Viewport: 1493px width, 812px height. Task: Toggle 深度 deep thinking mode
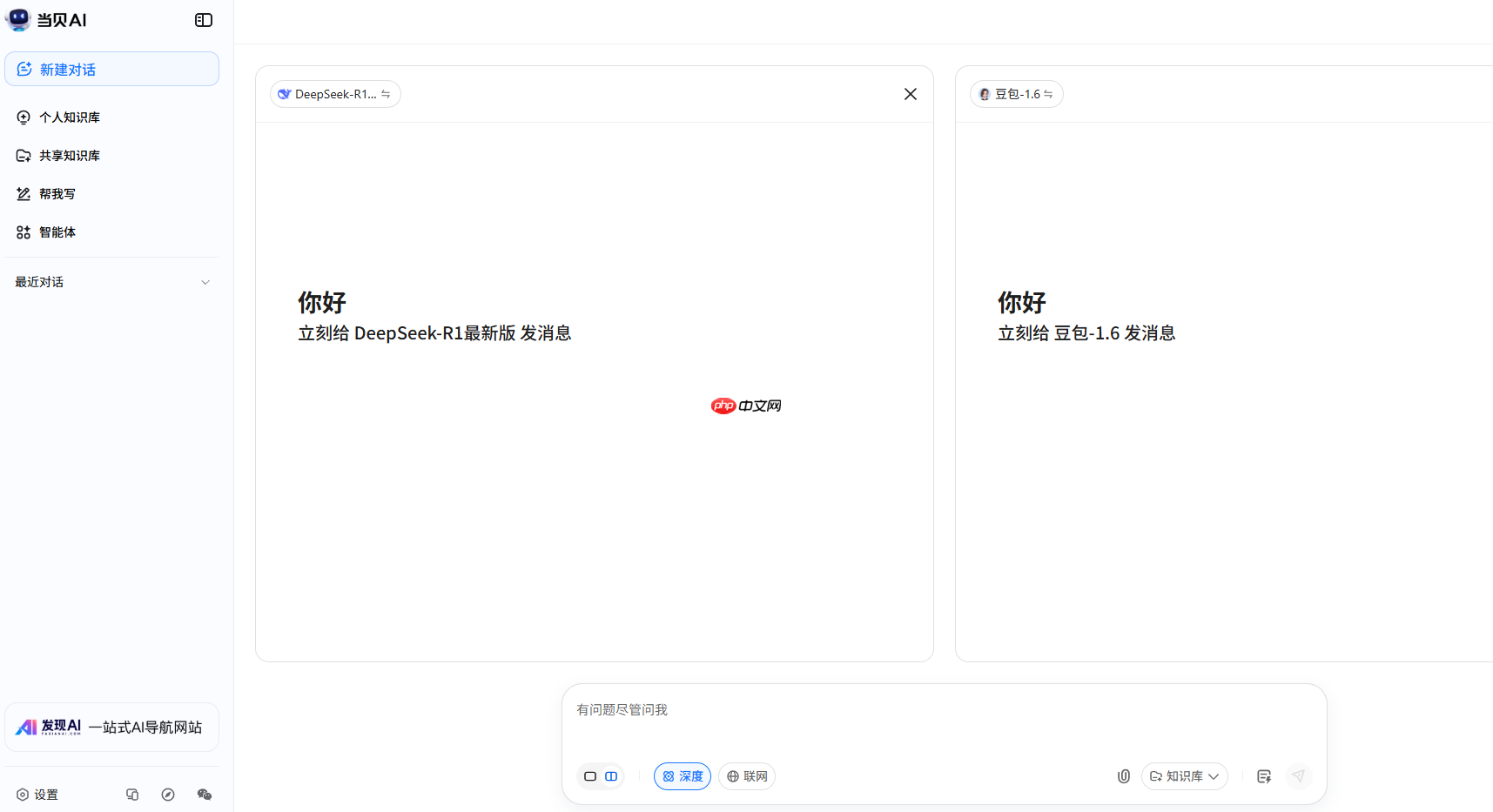683,776
